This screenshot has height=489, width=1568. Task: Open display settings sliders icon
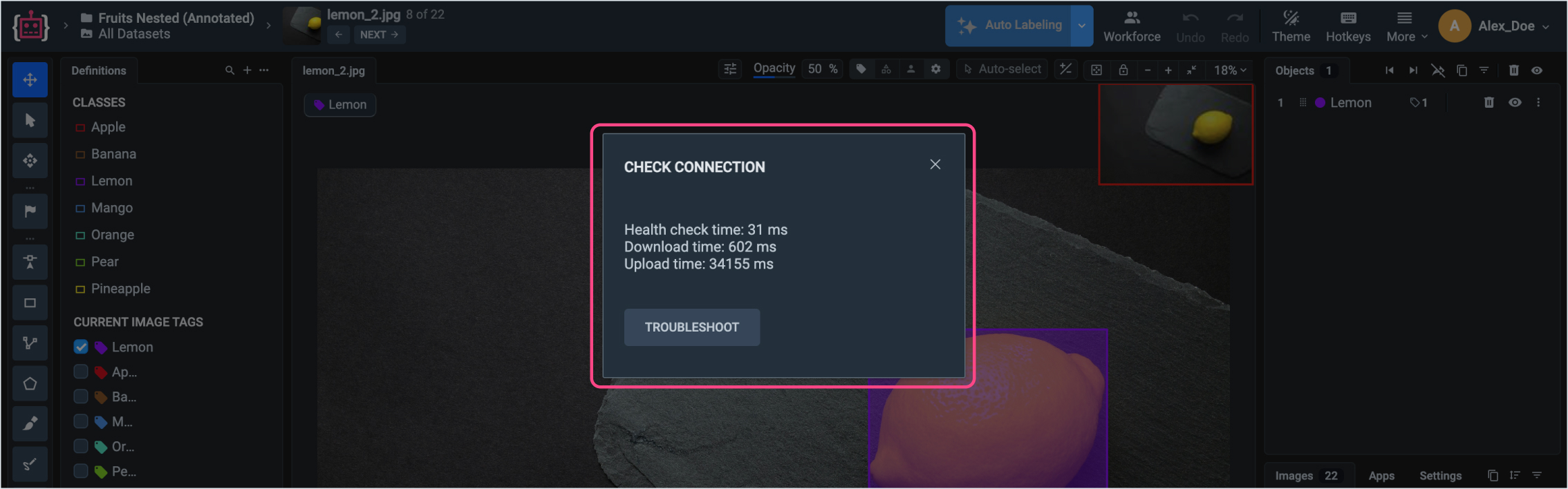point(730,69)
